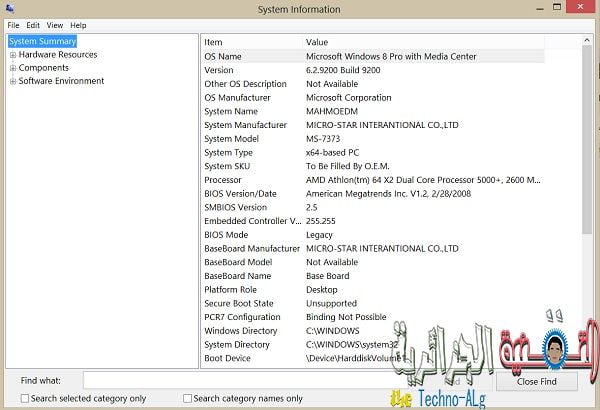Image resolution: width=600 pixels, height=410 pixels.
Task: Select the BIOS Version/Date row
Action: (373, 194)
